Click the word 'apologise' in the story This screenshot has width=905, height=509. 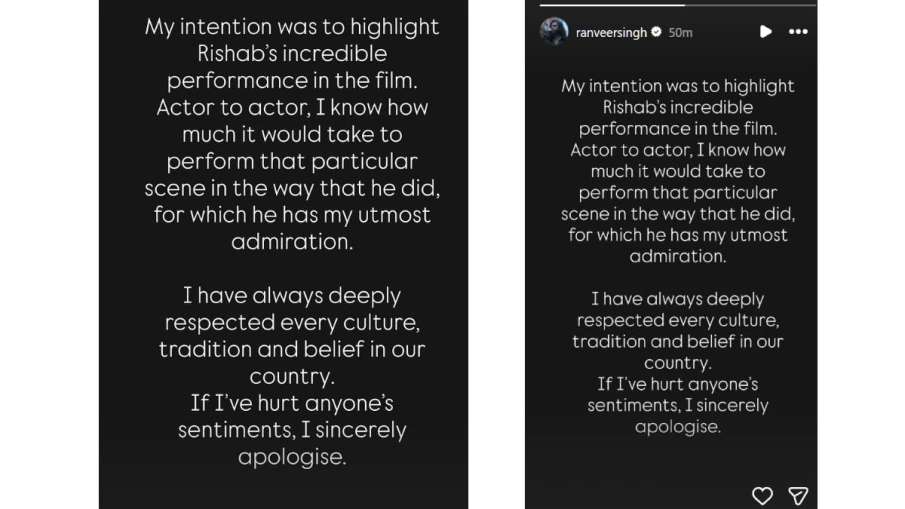pyautogui.click(x=677, y=427)
